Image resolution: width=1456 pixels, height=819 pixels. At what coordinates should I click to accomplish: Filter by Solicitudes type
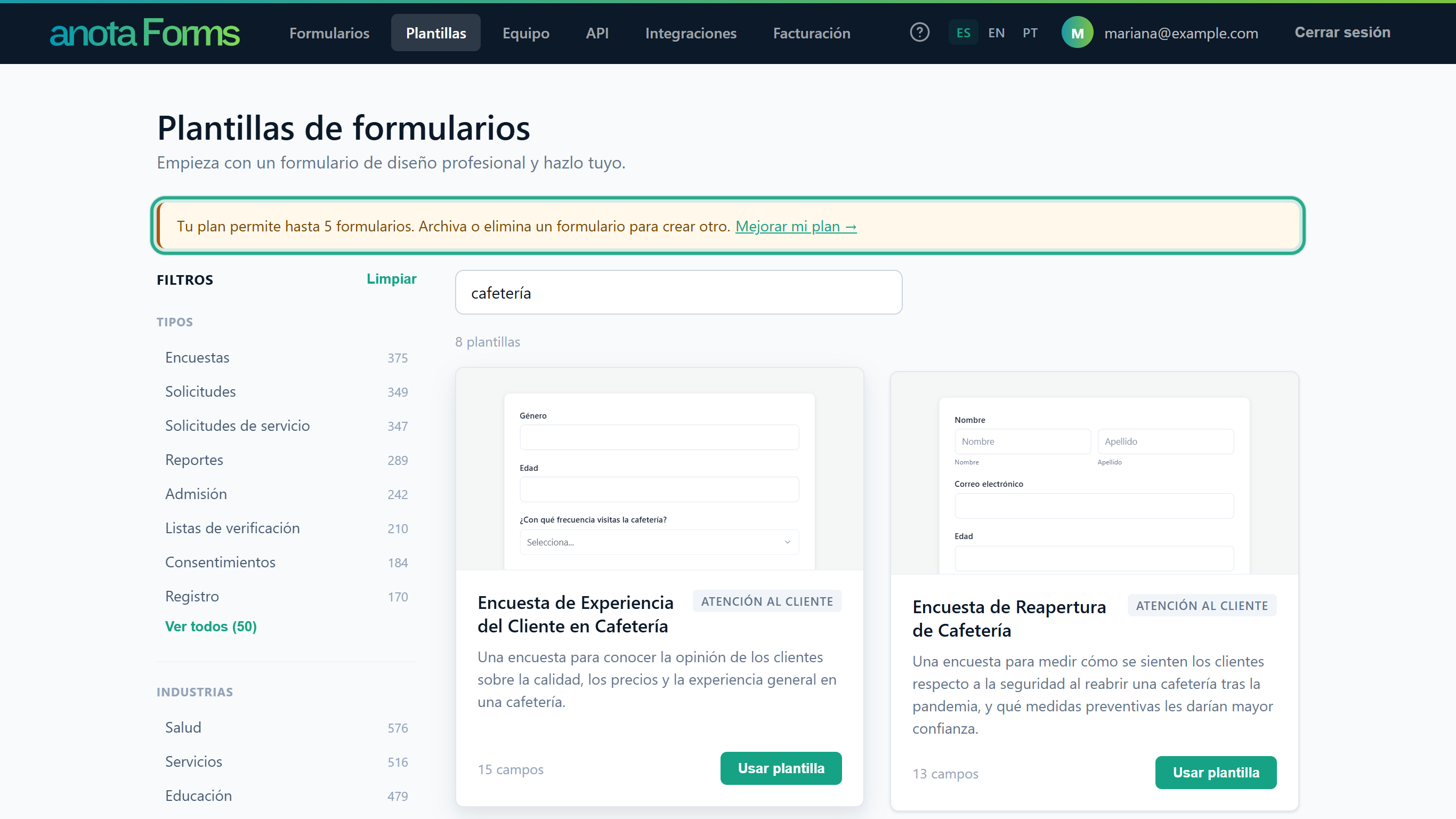pos(286,391)
